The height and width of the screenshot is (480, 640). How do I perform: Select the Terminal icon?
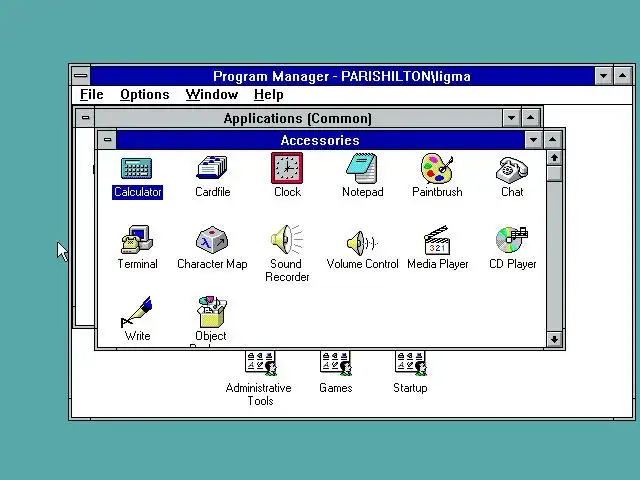[137, 240]
